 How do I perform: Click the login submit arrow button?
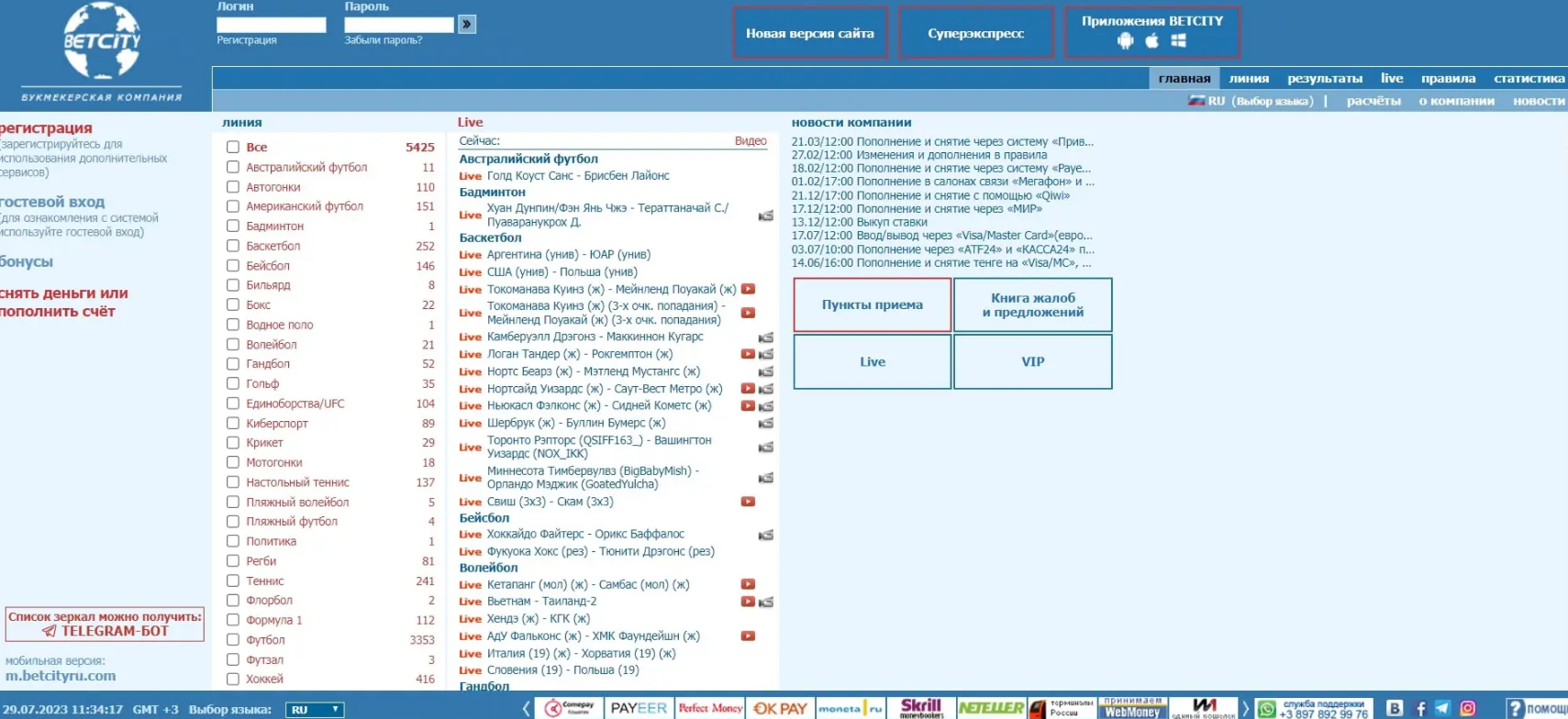[x=467, y=25]
